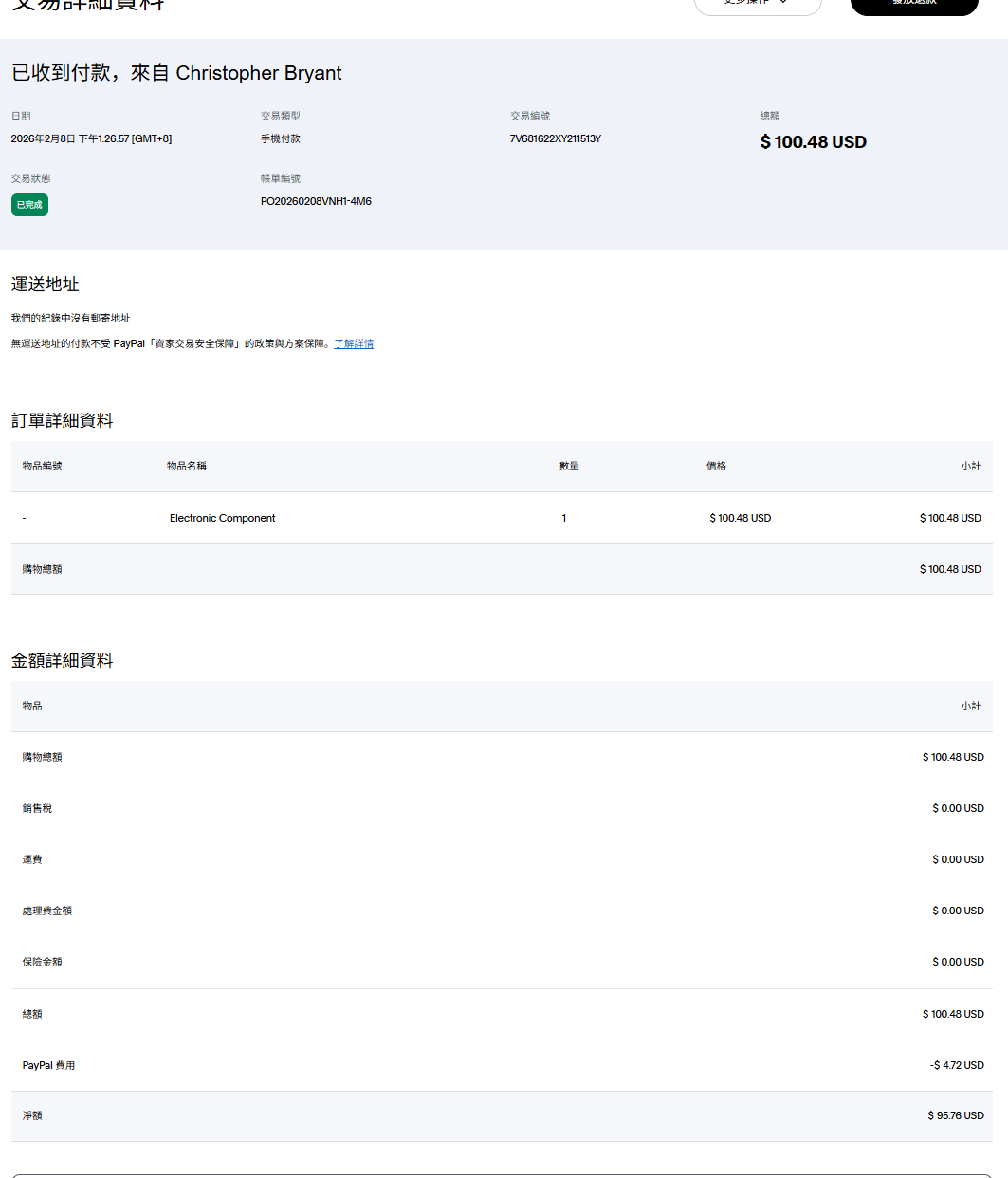The height and width of the screenshot is (1178, 1008).
Task: Click the bold total $100.48 USD in header
Action: coord(813,142)
